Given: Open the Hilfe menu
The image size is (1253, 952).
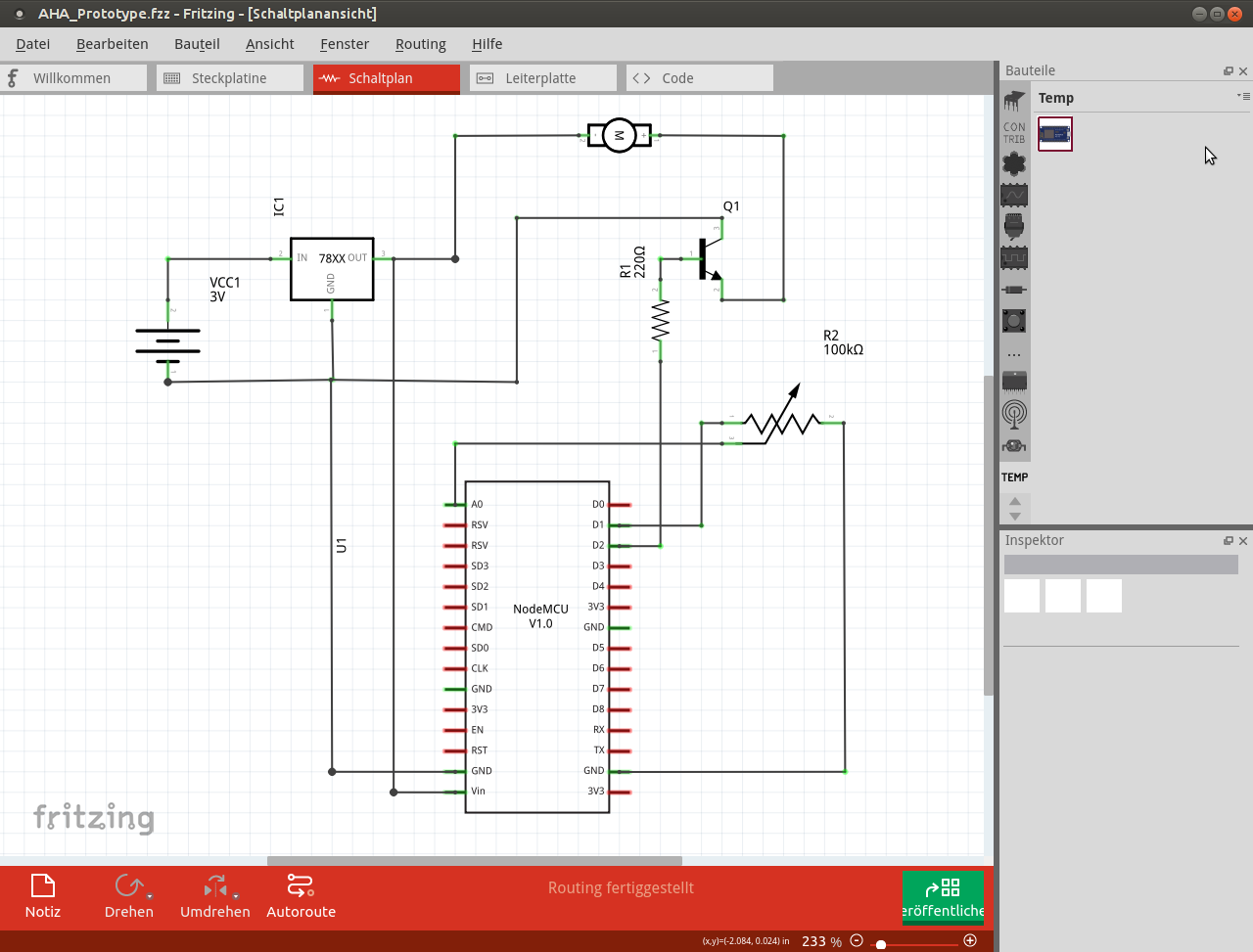Looking at the screenshot, I should (x=487, y=44).
